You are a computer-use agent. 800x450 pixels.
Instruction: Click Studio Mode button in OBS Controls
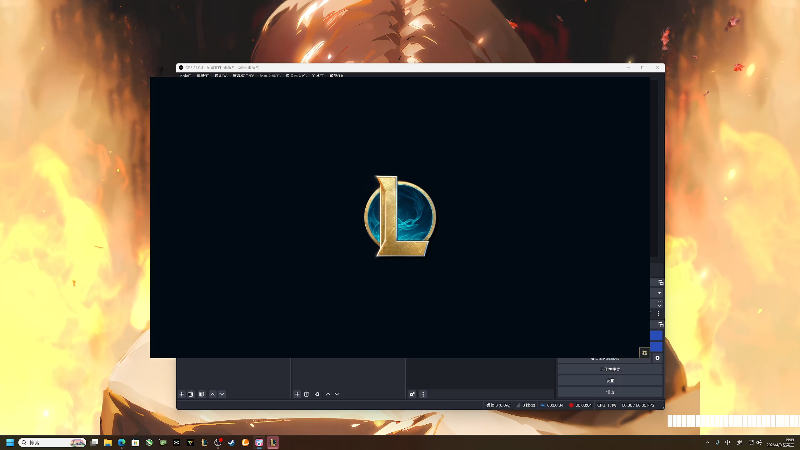[x=610, y=369]
